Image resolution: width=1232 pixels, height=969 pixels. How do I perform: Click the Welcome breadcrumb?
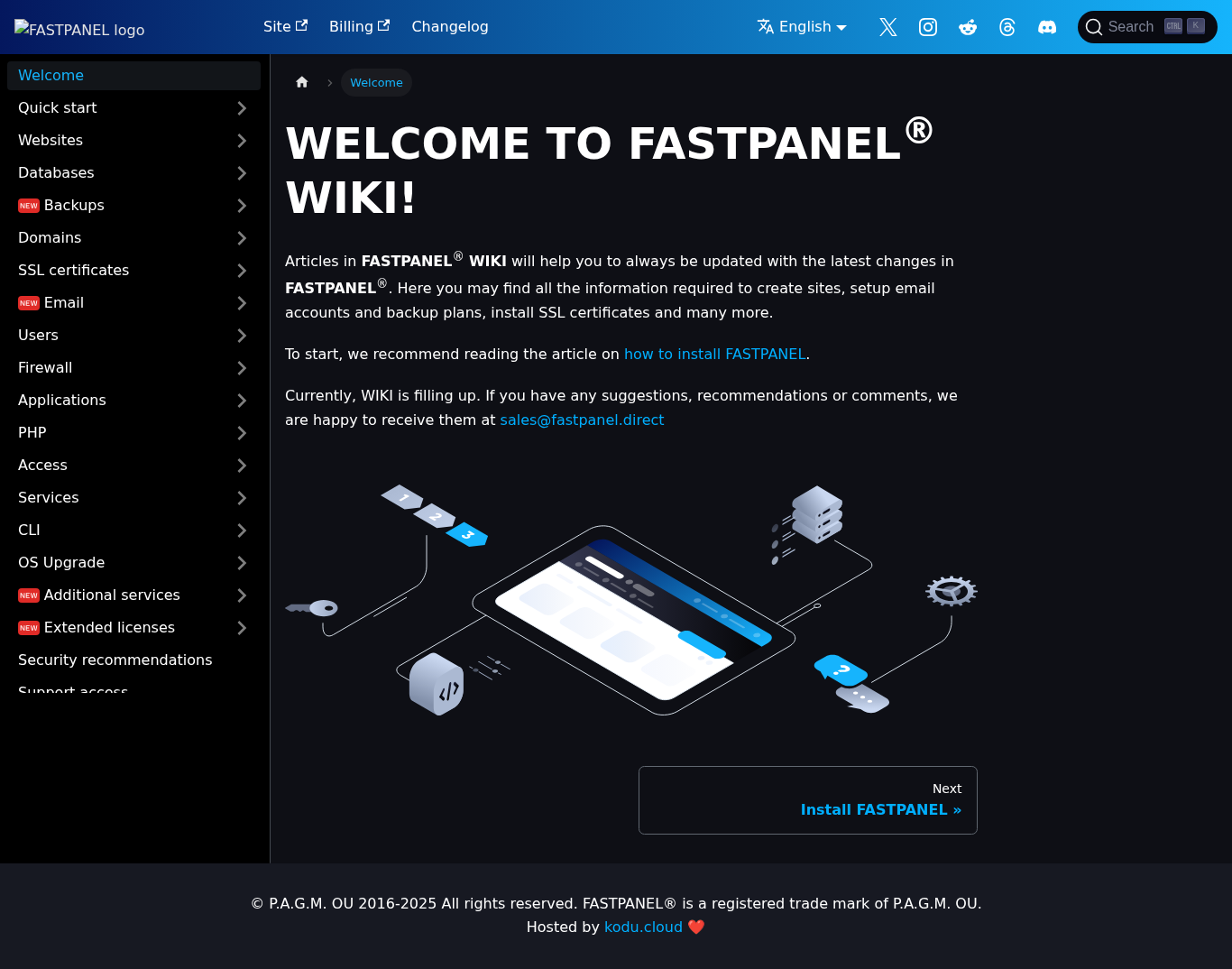376,82
